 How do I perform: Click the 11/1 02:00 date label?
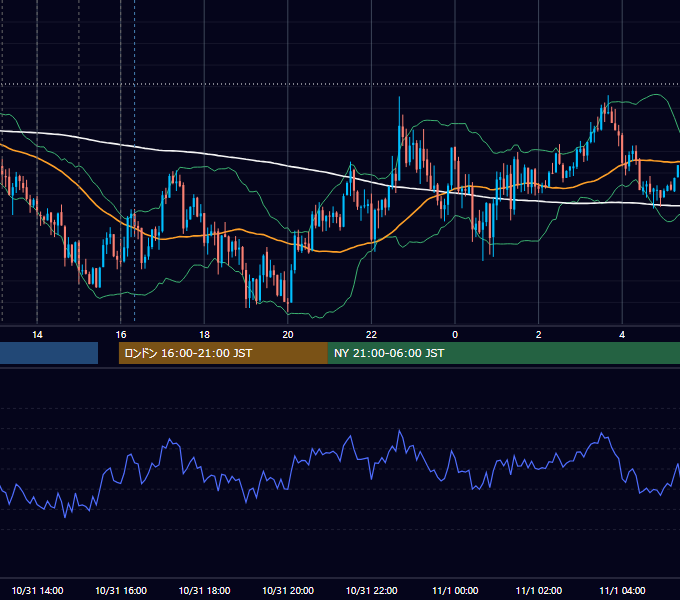(539, 590)
